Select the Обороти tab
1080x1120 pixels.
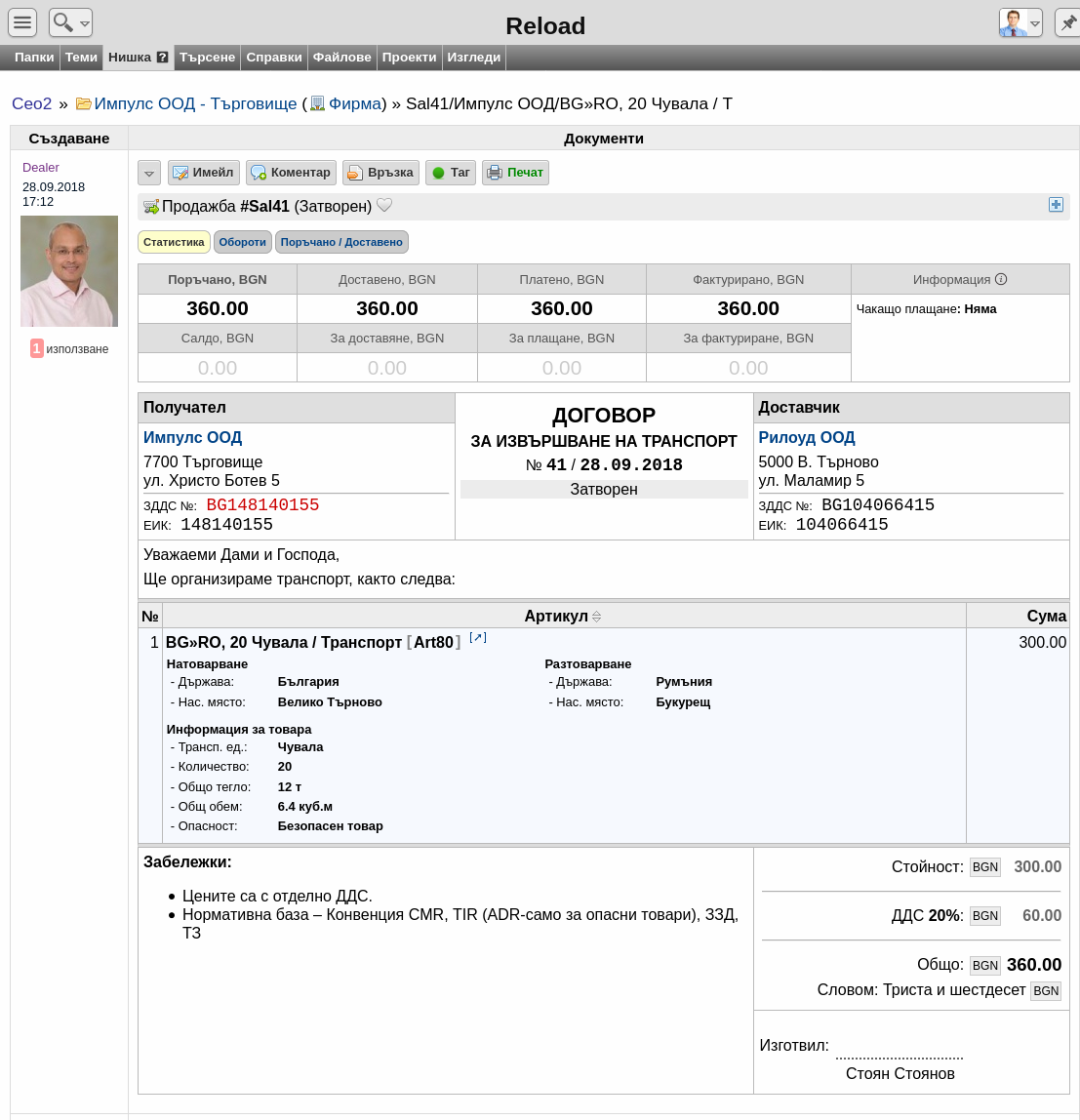tap(242, 242)
